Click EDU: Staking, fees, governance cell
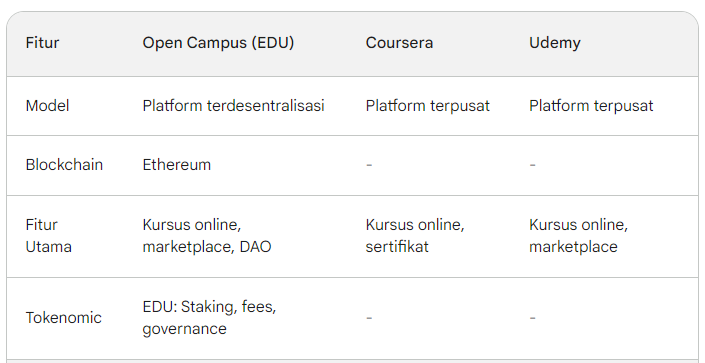This screenshot has height=363, width=705. pos(209,318)
